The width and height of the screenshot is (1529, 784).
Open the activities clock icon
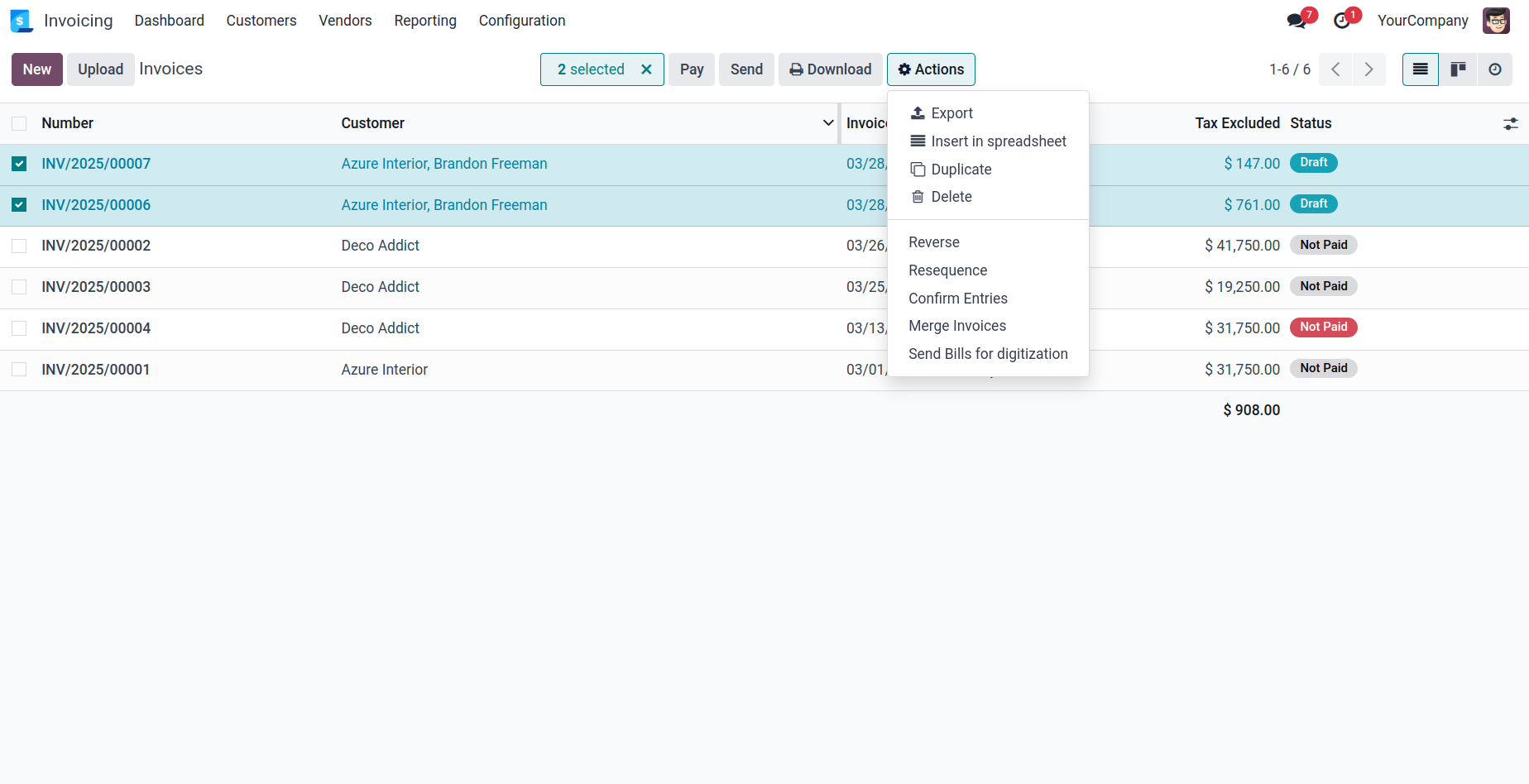click(1342, 21)
